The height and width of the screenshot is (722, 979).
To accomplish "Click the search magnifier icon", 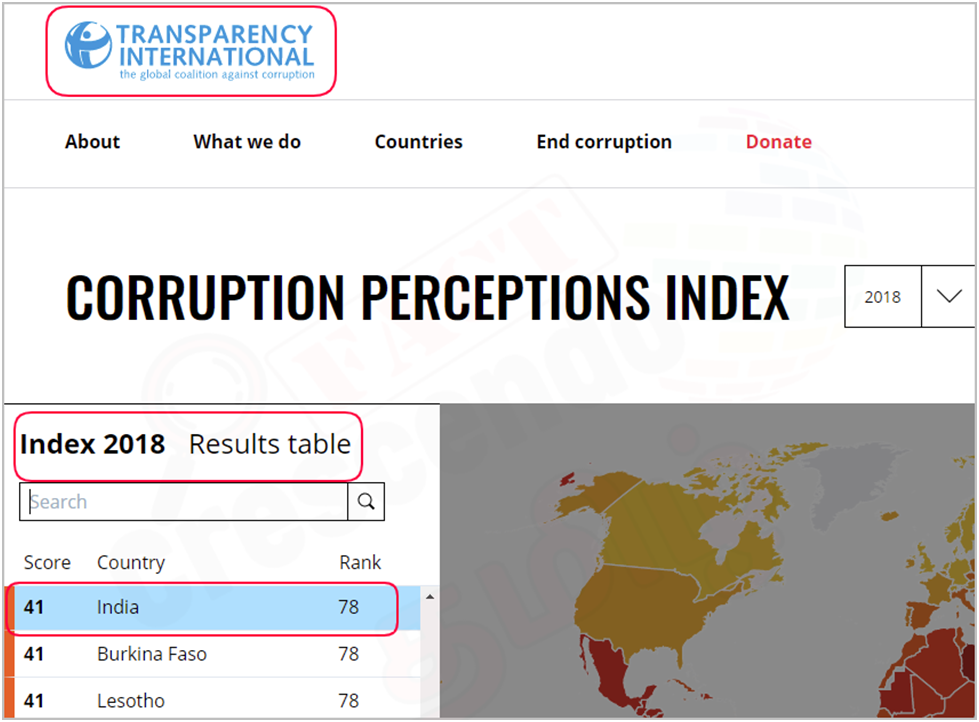I will 366,502.
